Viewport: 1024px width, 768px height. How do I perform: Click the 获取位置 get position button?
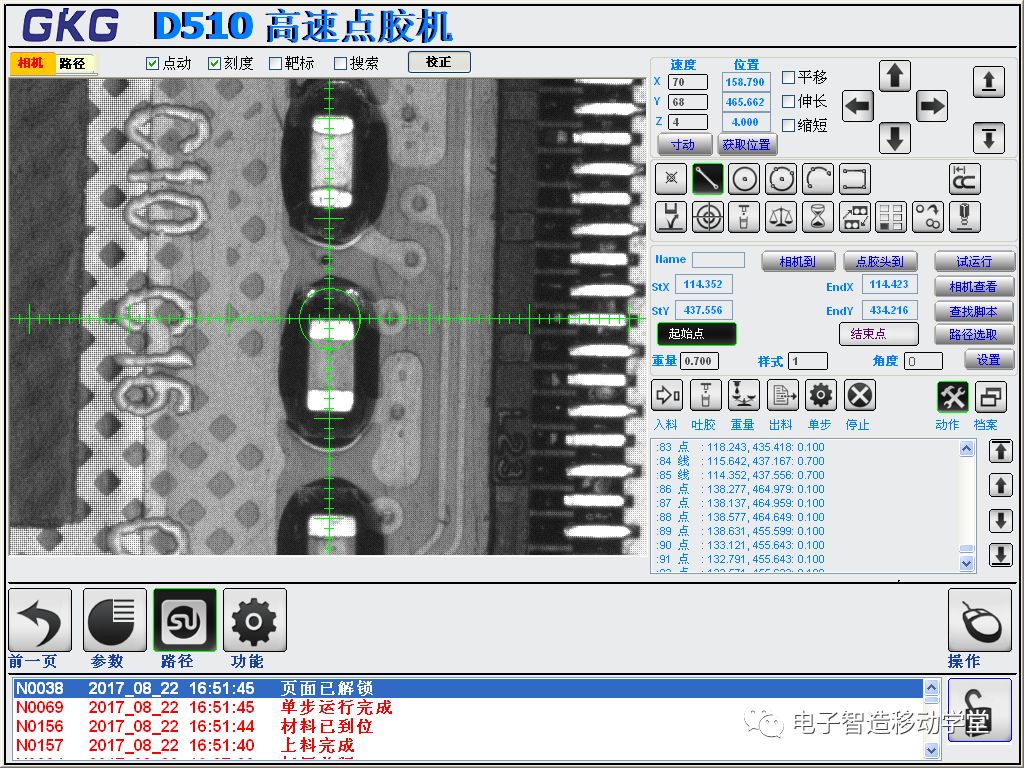(747, 144)
